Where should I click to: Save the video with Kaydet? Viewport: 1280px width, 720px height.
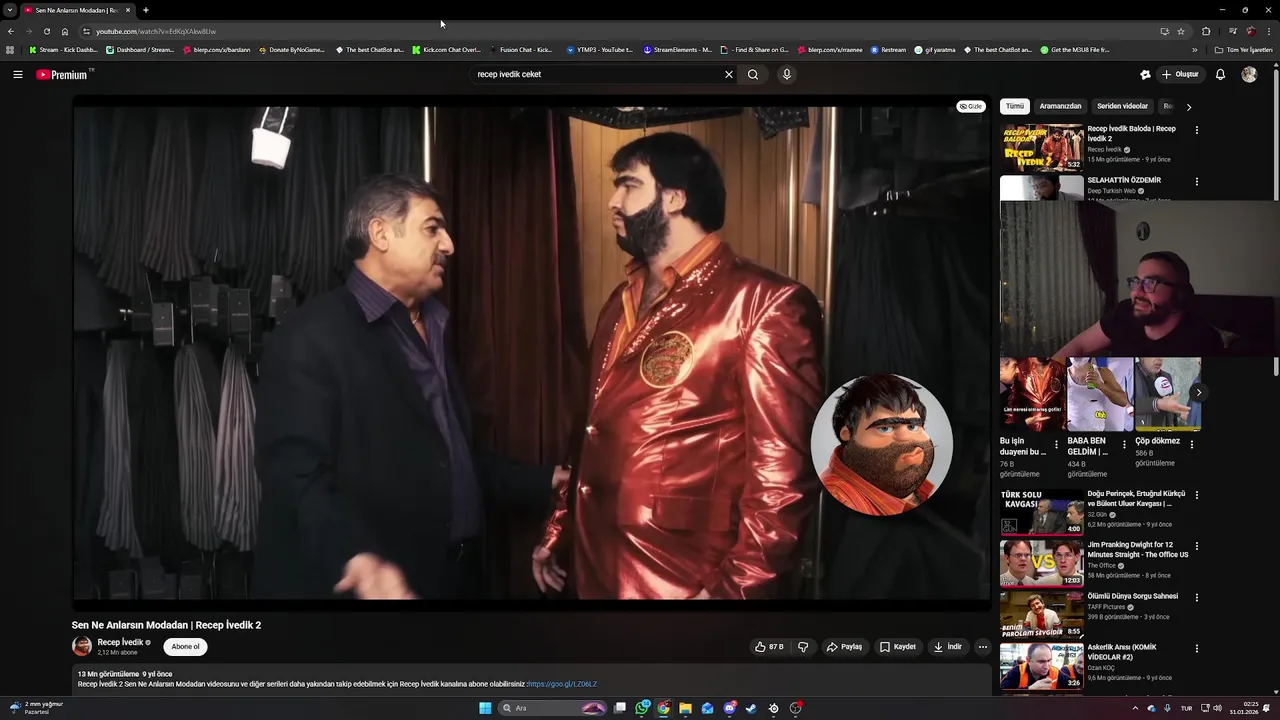[x=898, y=647]
